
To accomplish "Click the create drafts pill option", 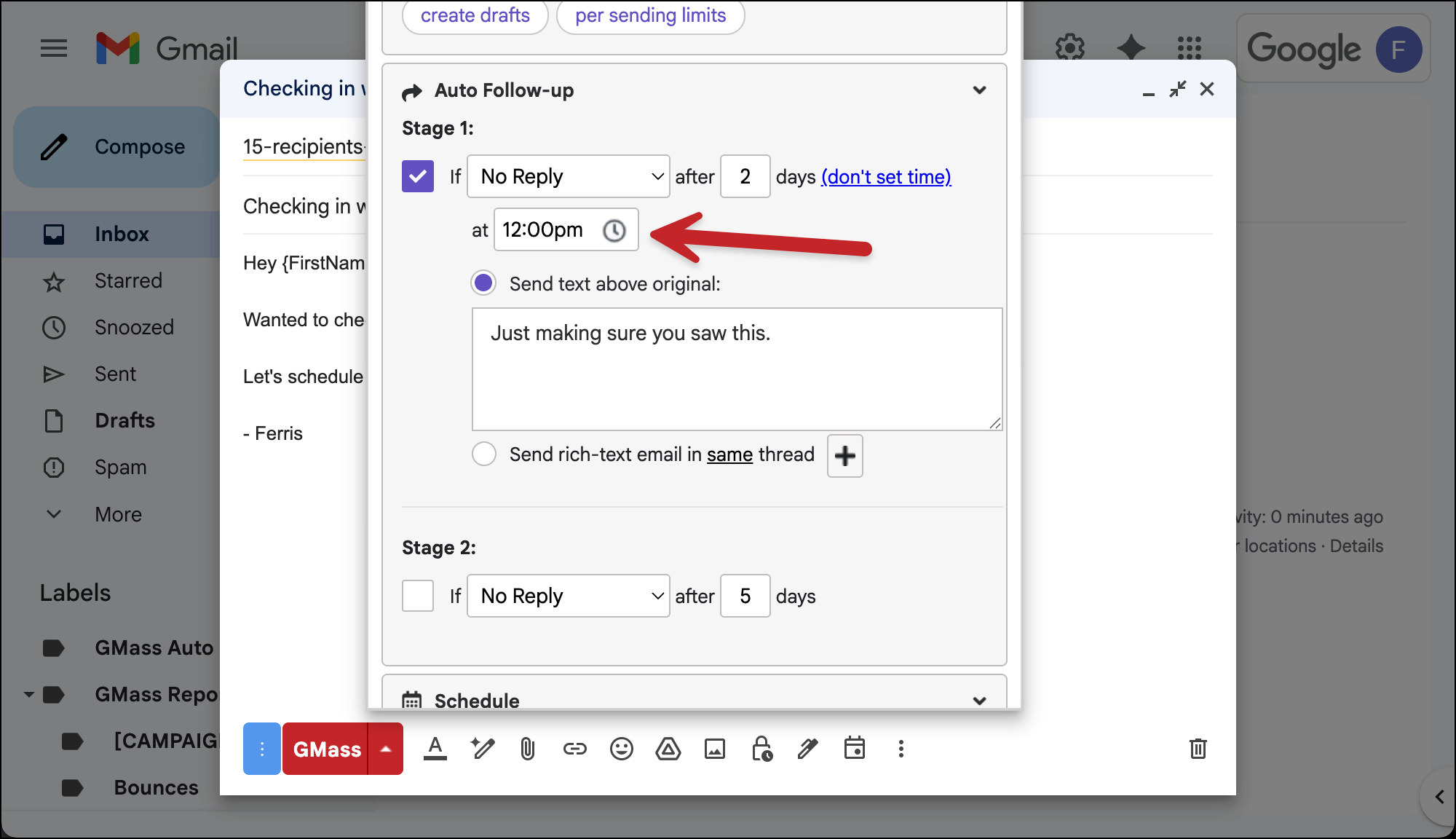I will [475, 15].
